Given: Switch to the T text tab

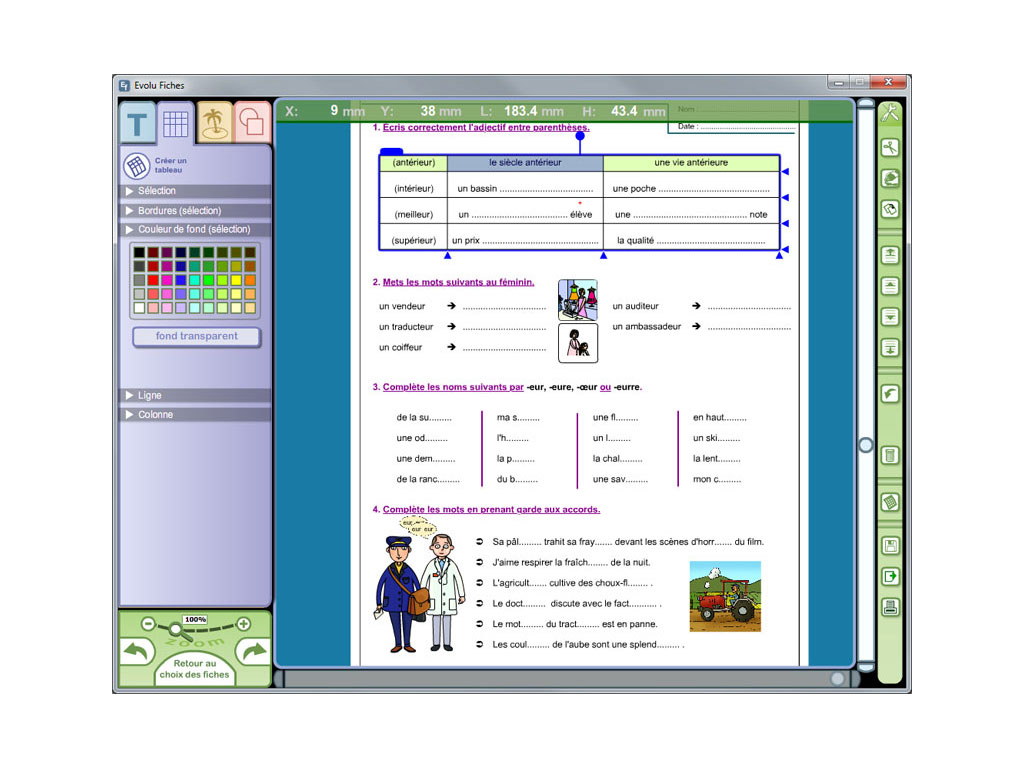Looking at the screenshot, I should 137,122.
